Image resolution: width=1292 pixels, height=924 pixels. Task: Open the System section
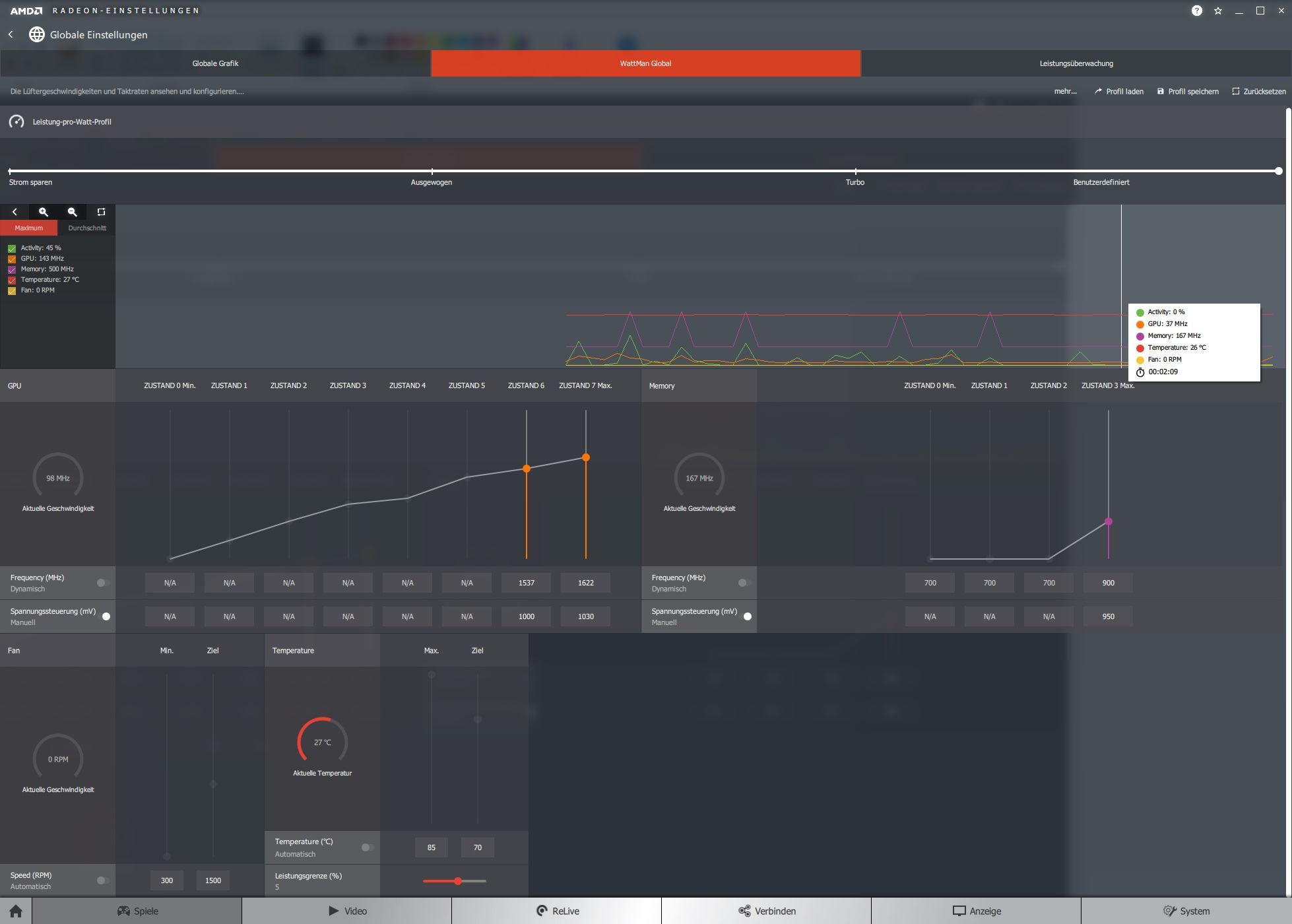pos(1186,911)
